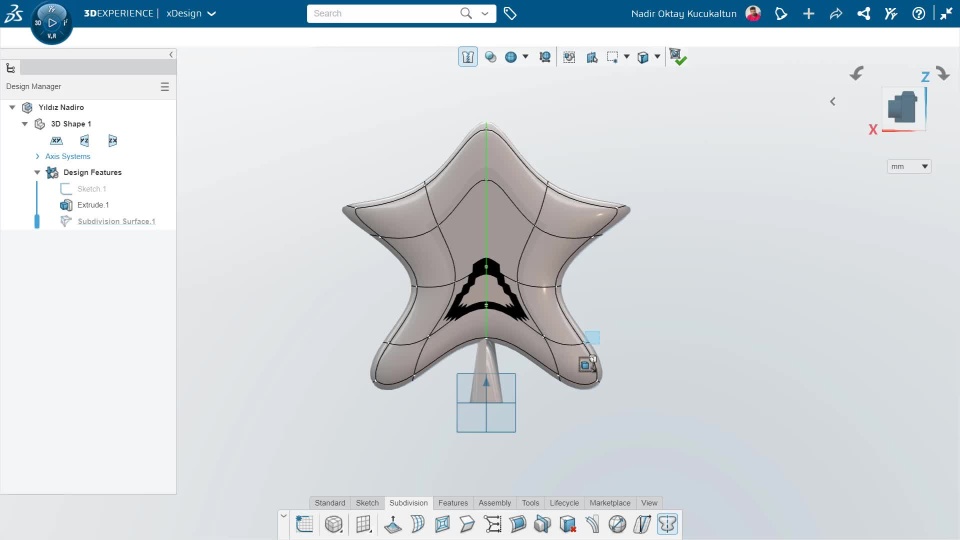Click the blue curved face icon
This screenshot has height=540, width=960.
coord(517,524)
